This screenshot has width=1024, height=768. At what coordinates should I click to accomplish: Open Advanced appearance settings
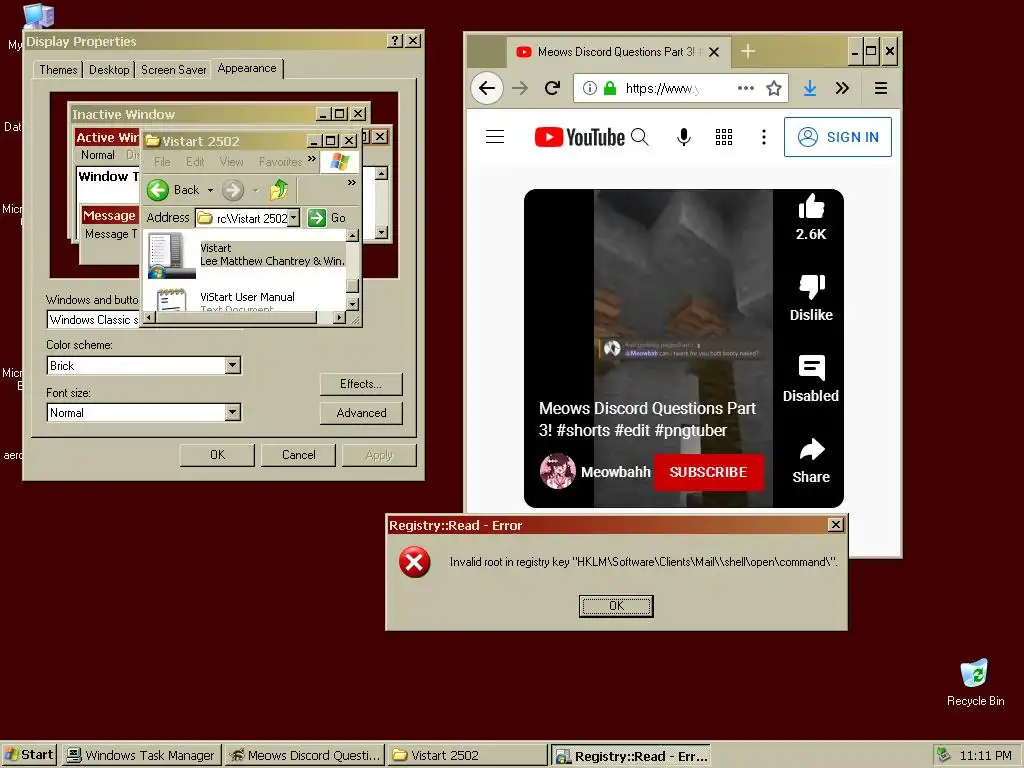pos(360,413)
